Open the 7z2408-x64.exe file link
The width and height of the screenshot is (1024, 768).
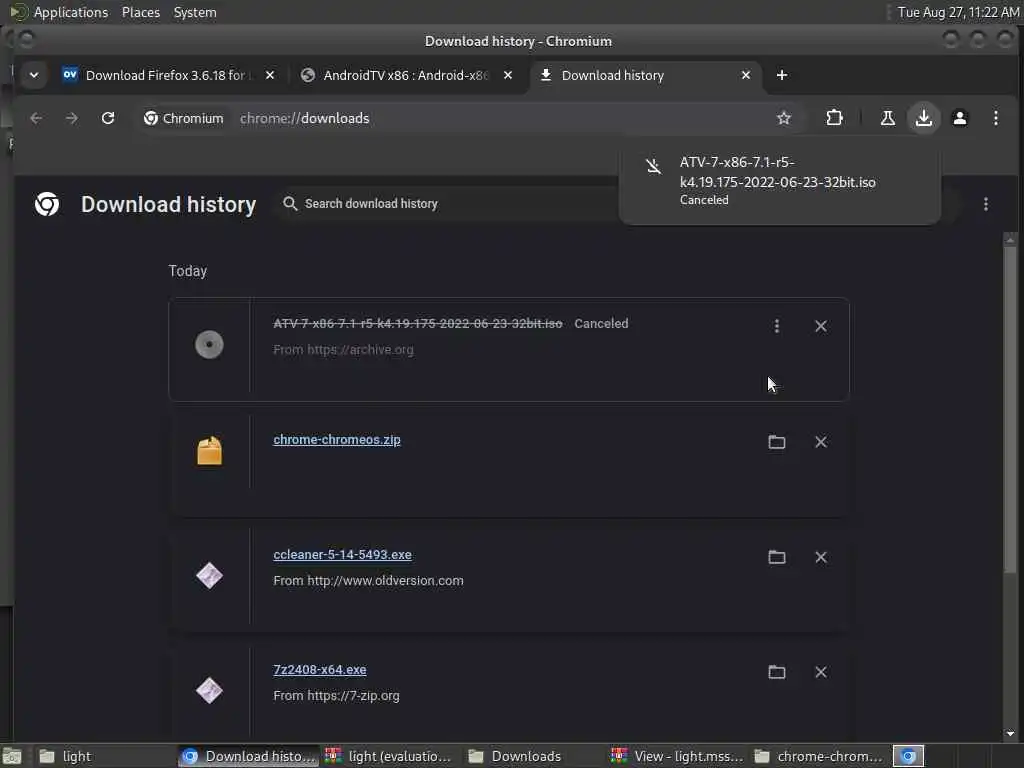tap(319, 669)
